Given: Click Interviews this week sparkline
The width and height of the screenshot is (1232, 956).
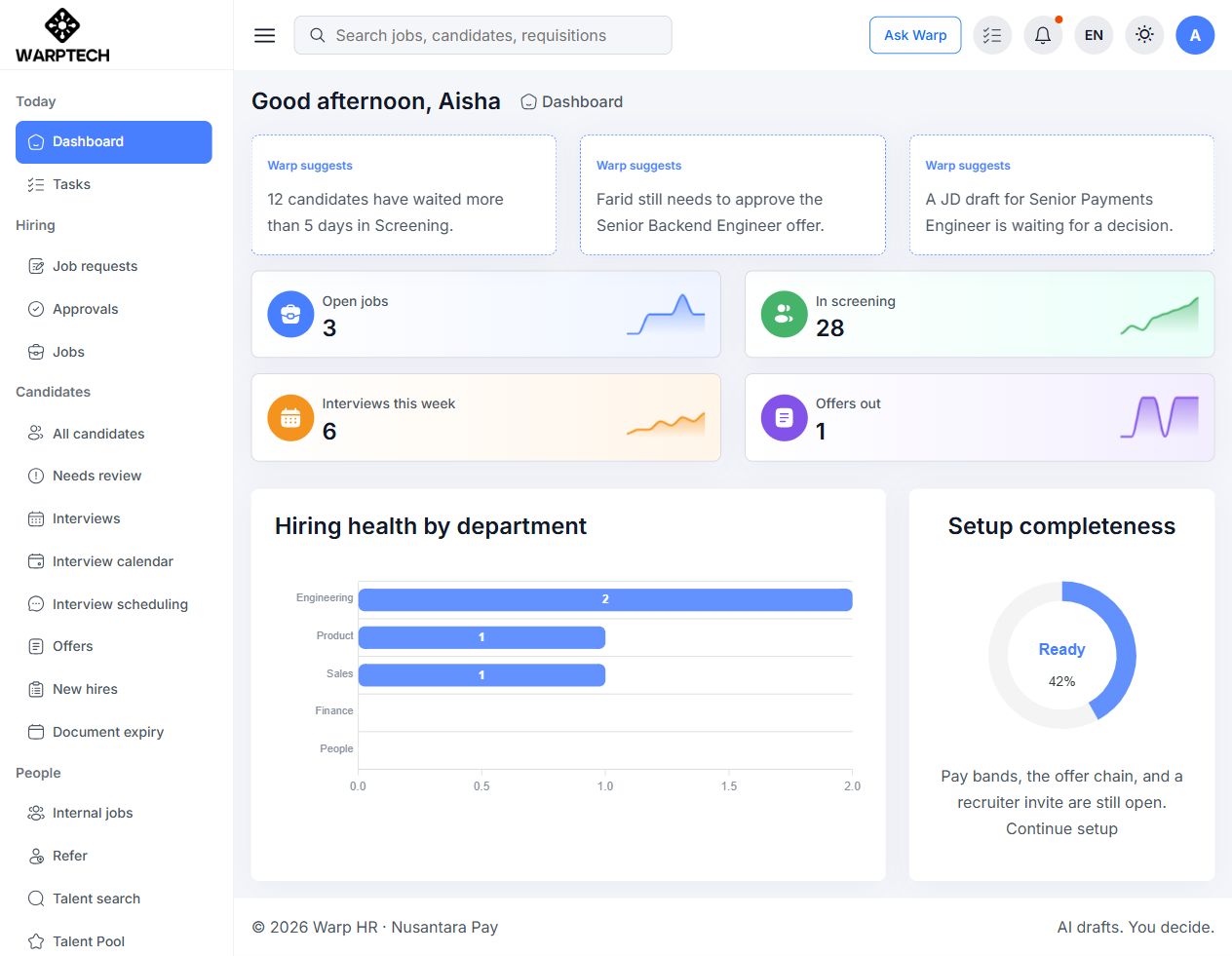Looking at the screenshot, I should (666, 423).
